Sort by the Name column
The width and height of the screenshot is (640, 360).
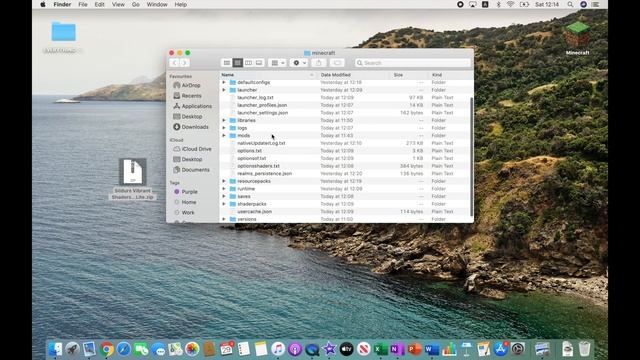(268, 75)
